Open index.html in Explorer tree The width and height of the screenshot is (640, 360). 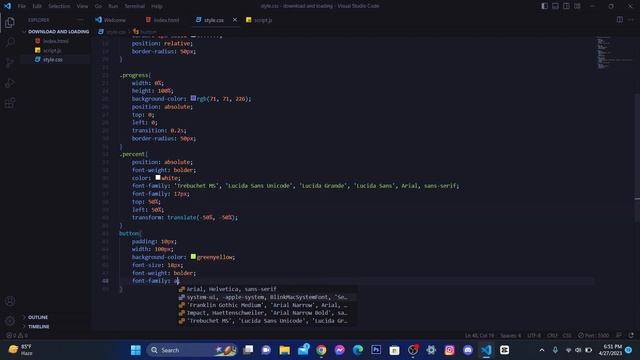(x=56, y=41)
